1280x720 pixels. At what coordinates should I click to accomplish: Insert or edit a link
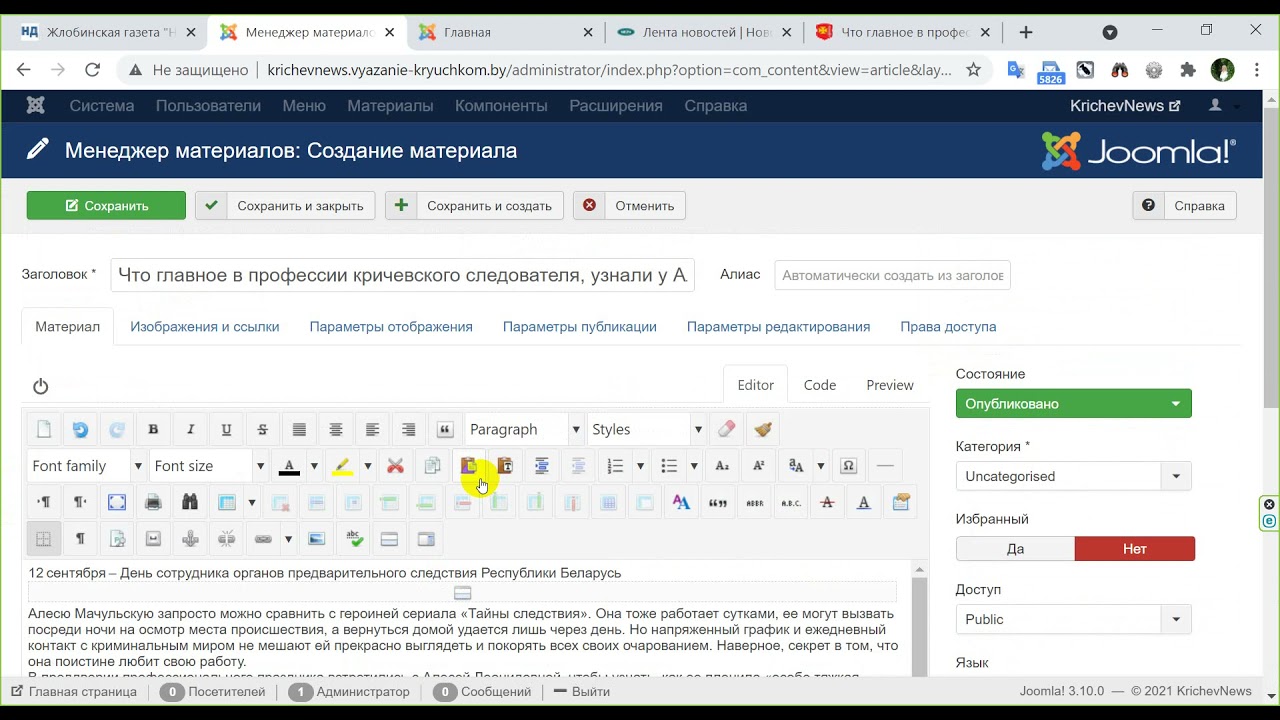[x=263, y=539]
